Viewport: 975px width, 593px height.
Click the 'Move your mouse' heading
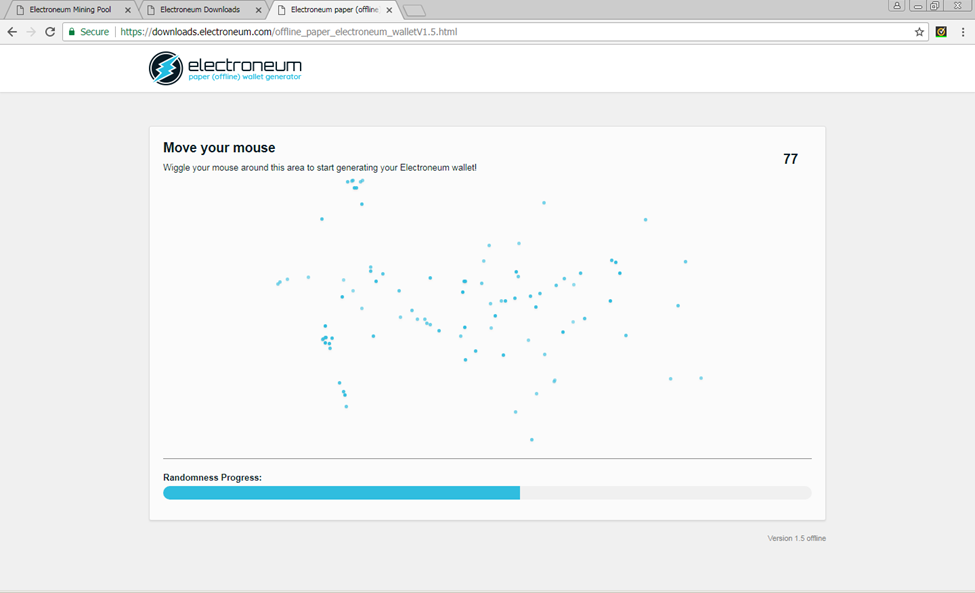point(219,148)
